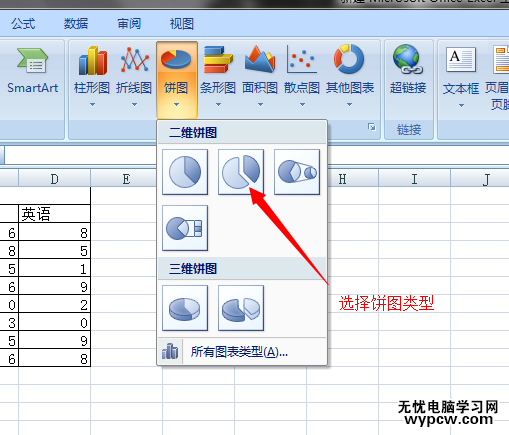Expand the 文本框 dropdown arrow
This screenshot has width=509, height=435.
461,106
